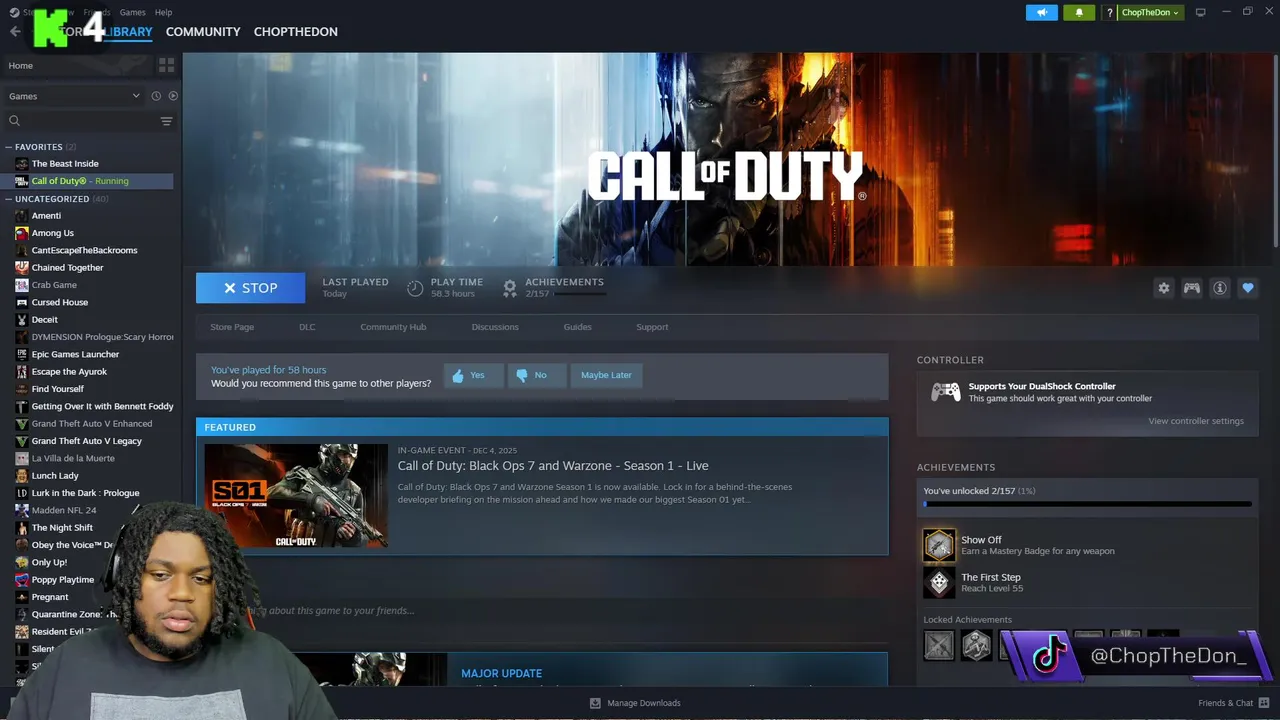
Task: Open Friends & Chat
Action: point(1234,703)
